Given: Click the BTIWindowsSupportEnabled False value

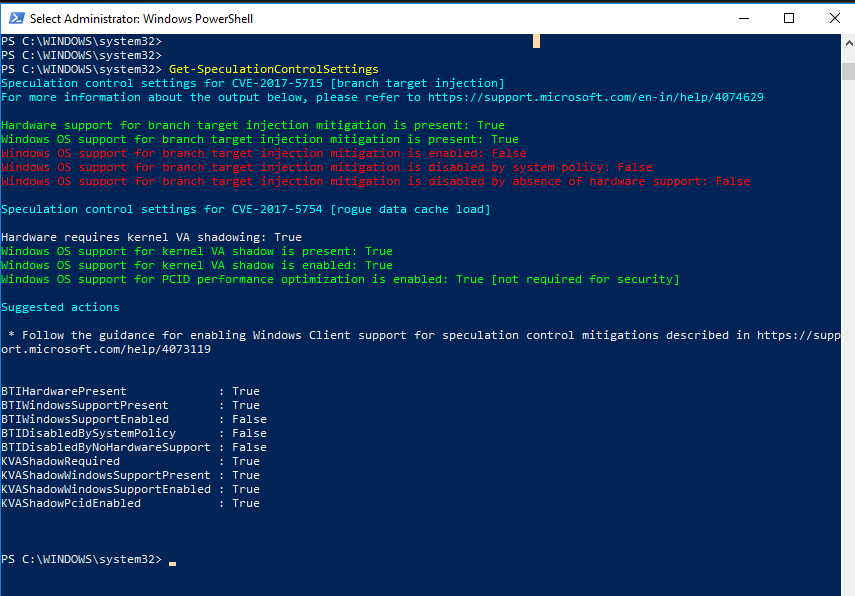Looking at the screenshot, I should tap(249, 419).
